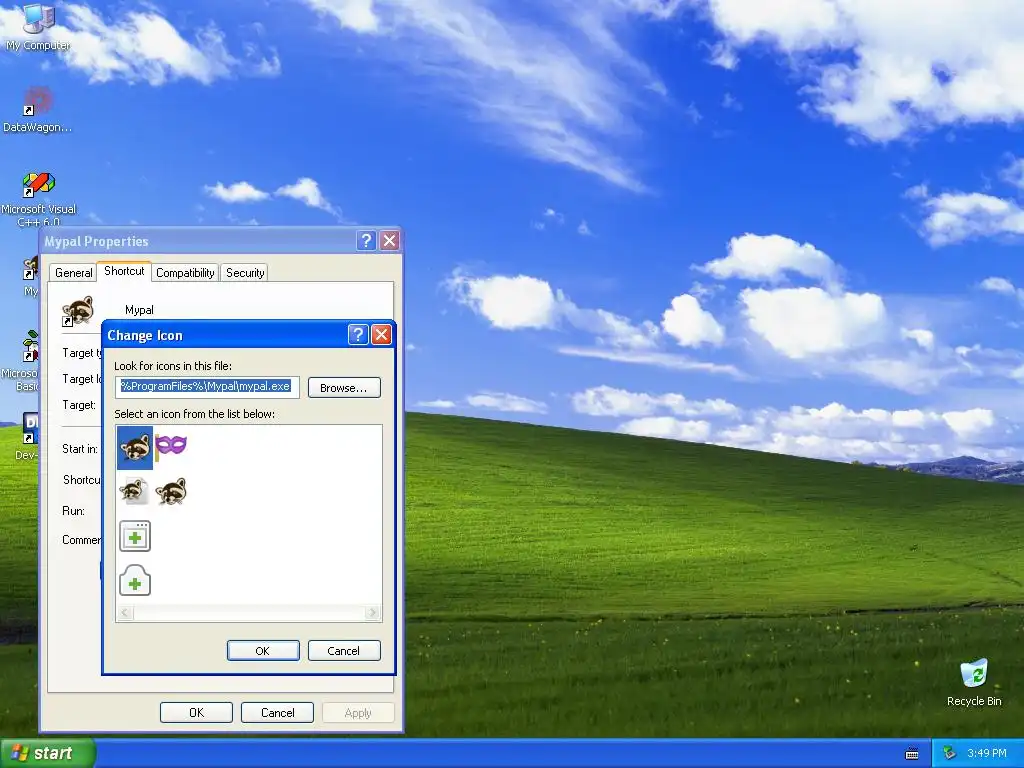Screen dimensions: 1024x768
Task: Click the icon list left scroll arrow
Action: click(125, 613)
